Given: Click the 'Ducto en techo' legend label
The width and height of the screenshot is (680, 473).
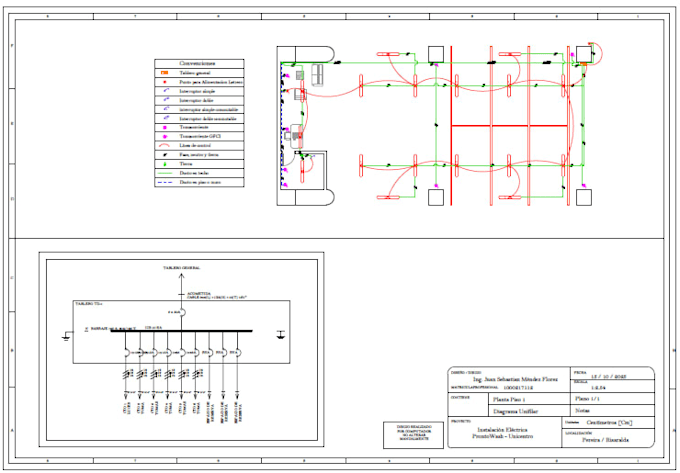Looking at the screenshot, I should coord(194,173).
